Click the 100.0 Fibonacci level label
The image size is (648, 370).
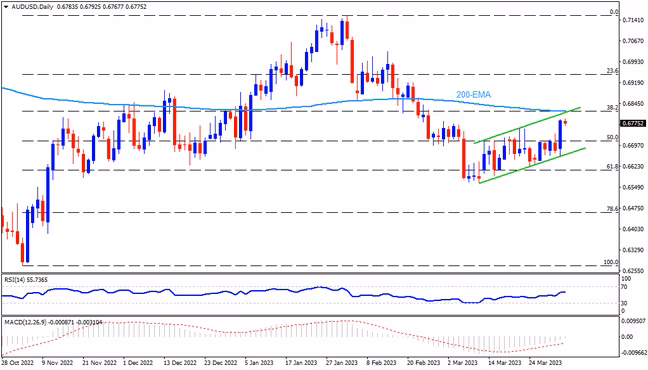click(611, 262)
